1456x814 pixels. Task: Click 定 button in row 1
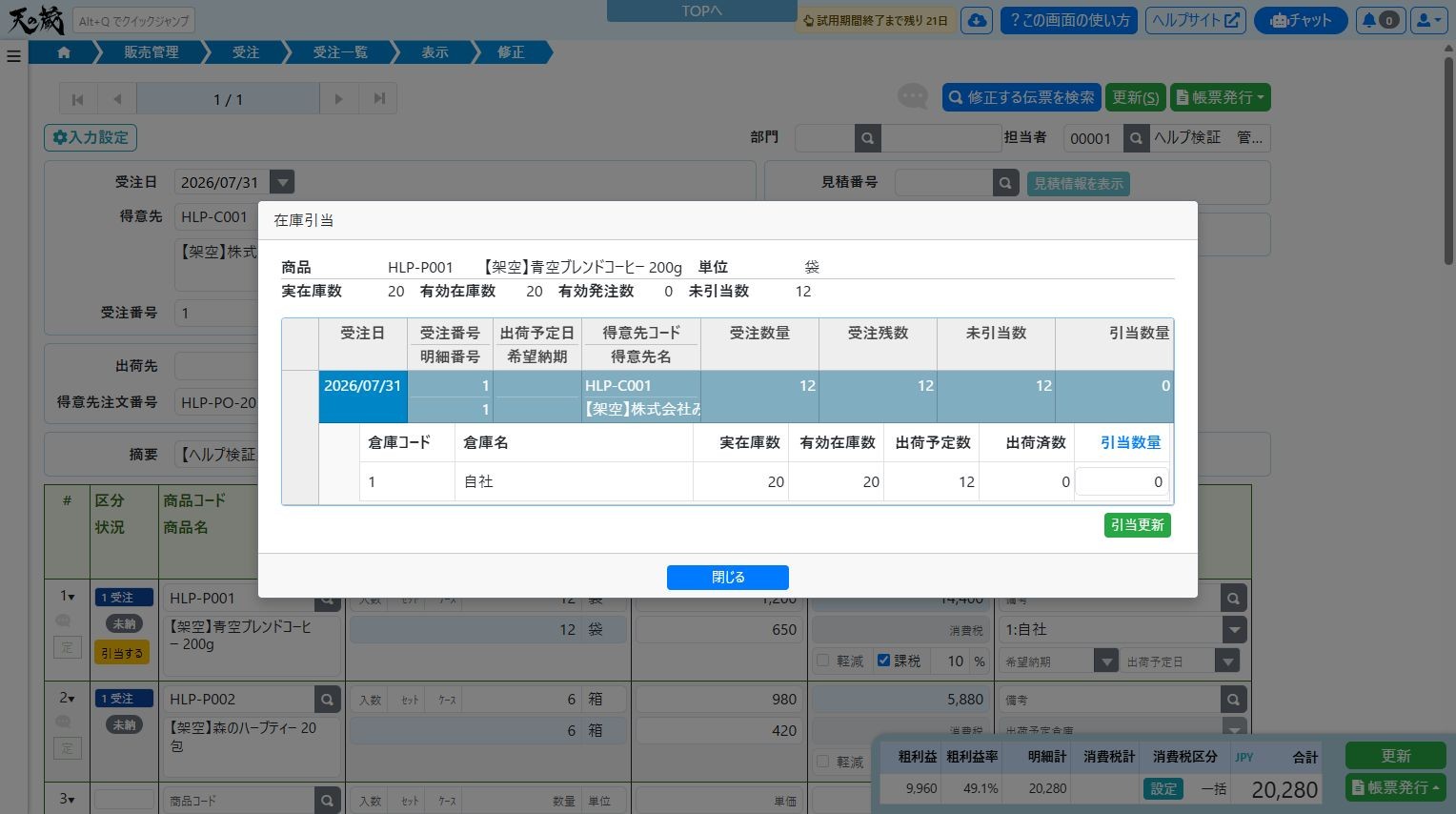click(x=67, y=647)
